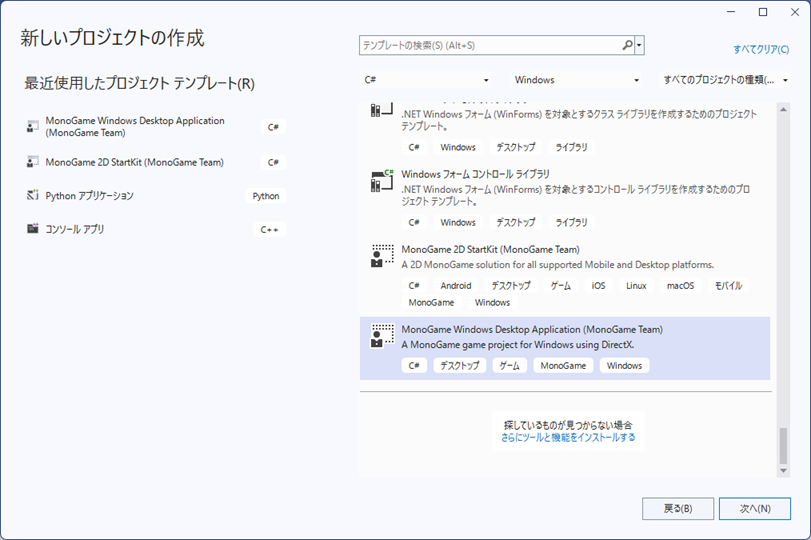Click the Windows フォーム コントロール ライブラリ template icon
The height and width of the screenshot is (540, 811).
[x=382, y=181]
